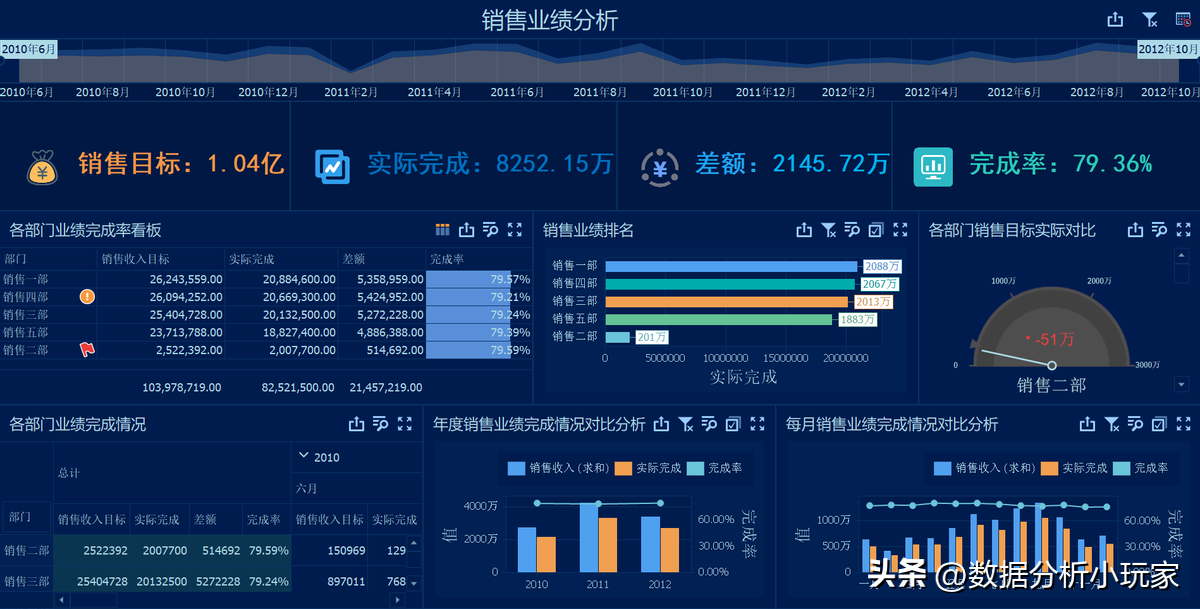Maximize the 各部门业绩完成率看板 panel
The height and width of the screenshot is (609, 1200).
click(515, 230)
